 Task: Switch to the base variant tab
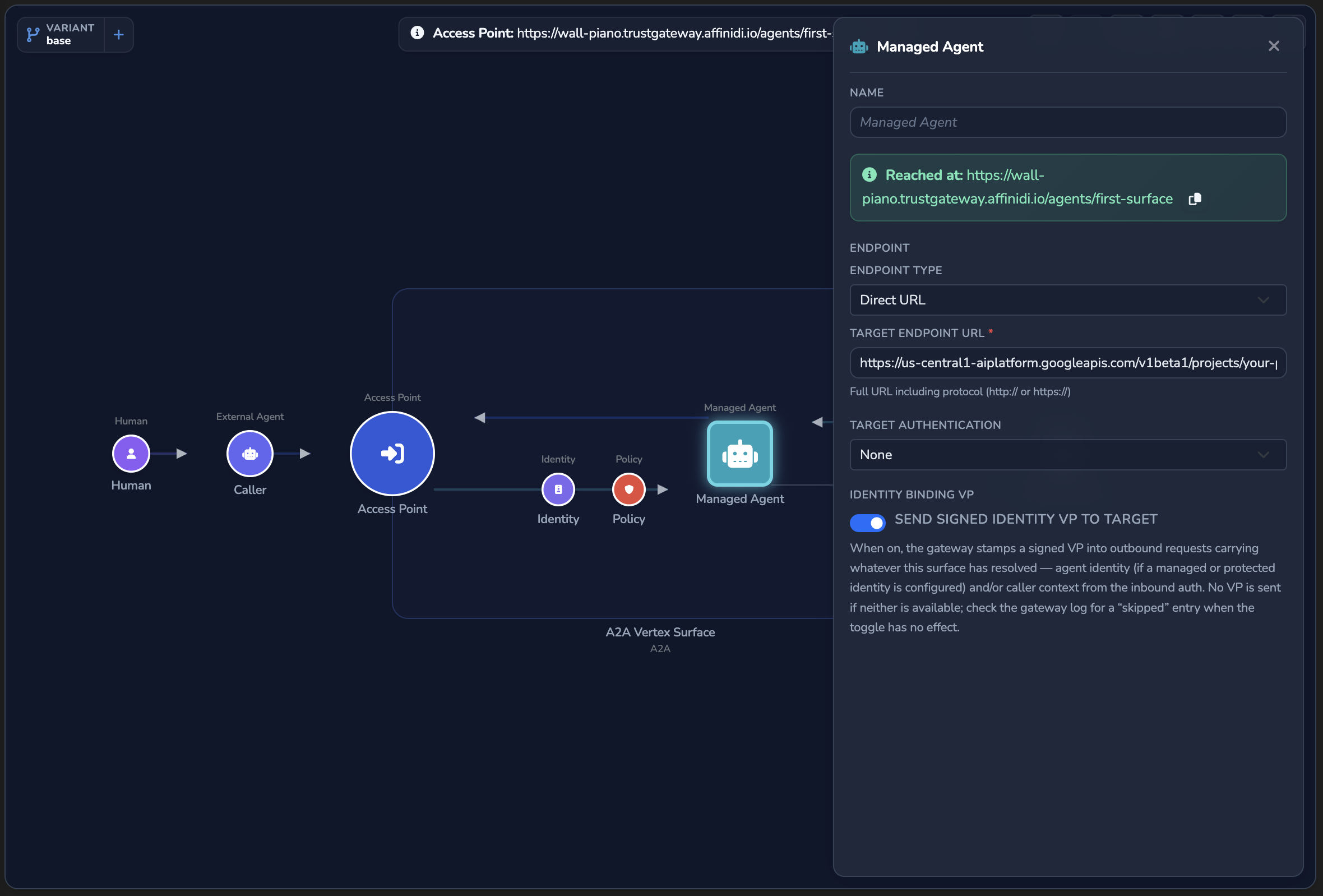pos(61,35)
